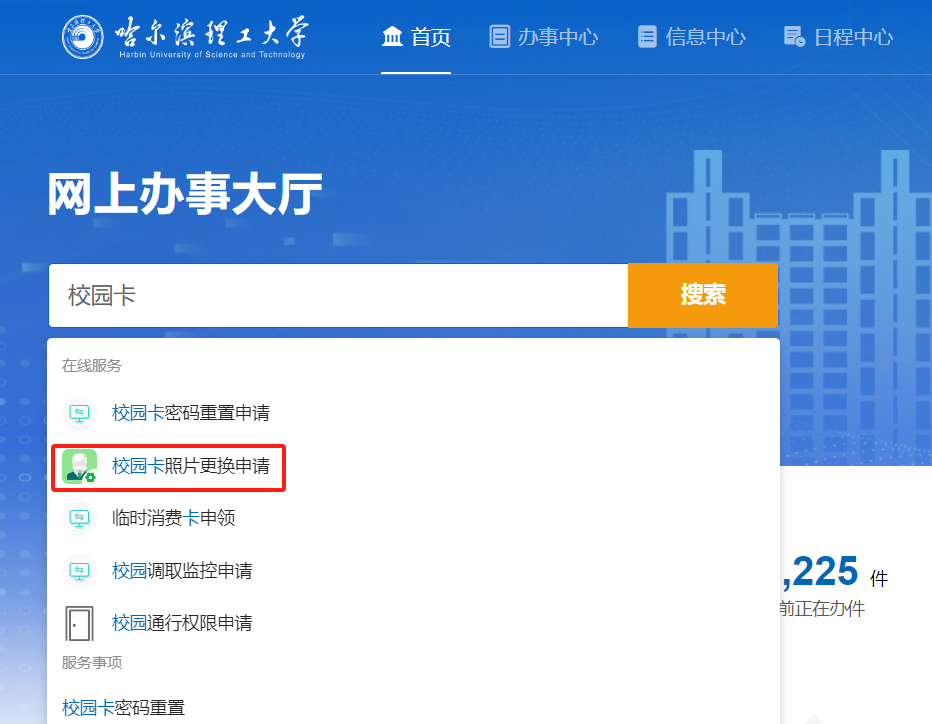932x724 pixels.
Task: Select the 校园通行权限申请 suggestion text
Action: (182, 623)
